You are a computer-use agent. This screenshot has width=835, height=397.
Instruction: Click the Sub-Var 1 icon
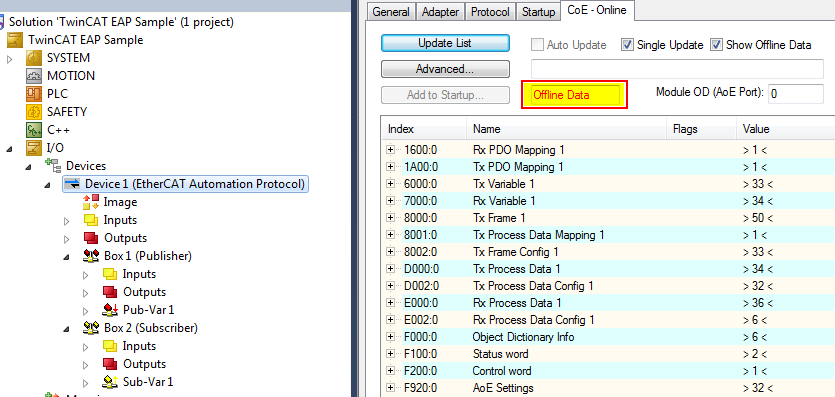pyautogui.click(x=110, y=382)
